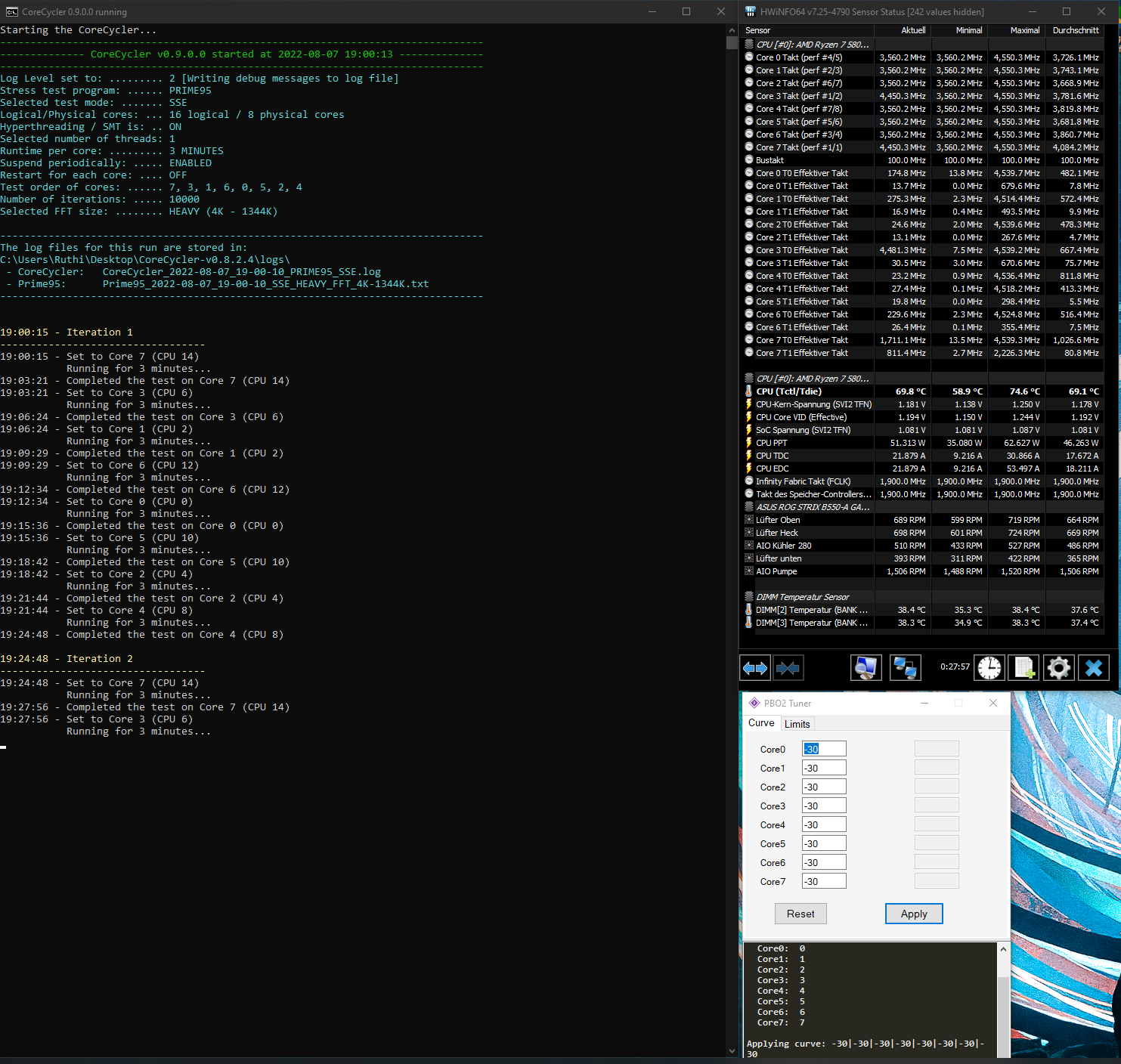
Task: Click the Minimal column header
Action: pos(959,30)
